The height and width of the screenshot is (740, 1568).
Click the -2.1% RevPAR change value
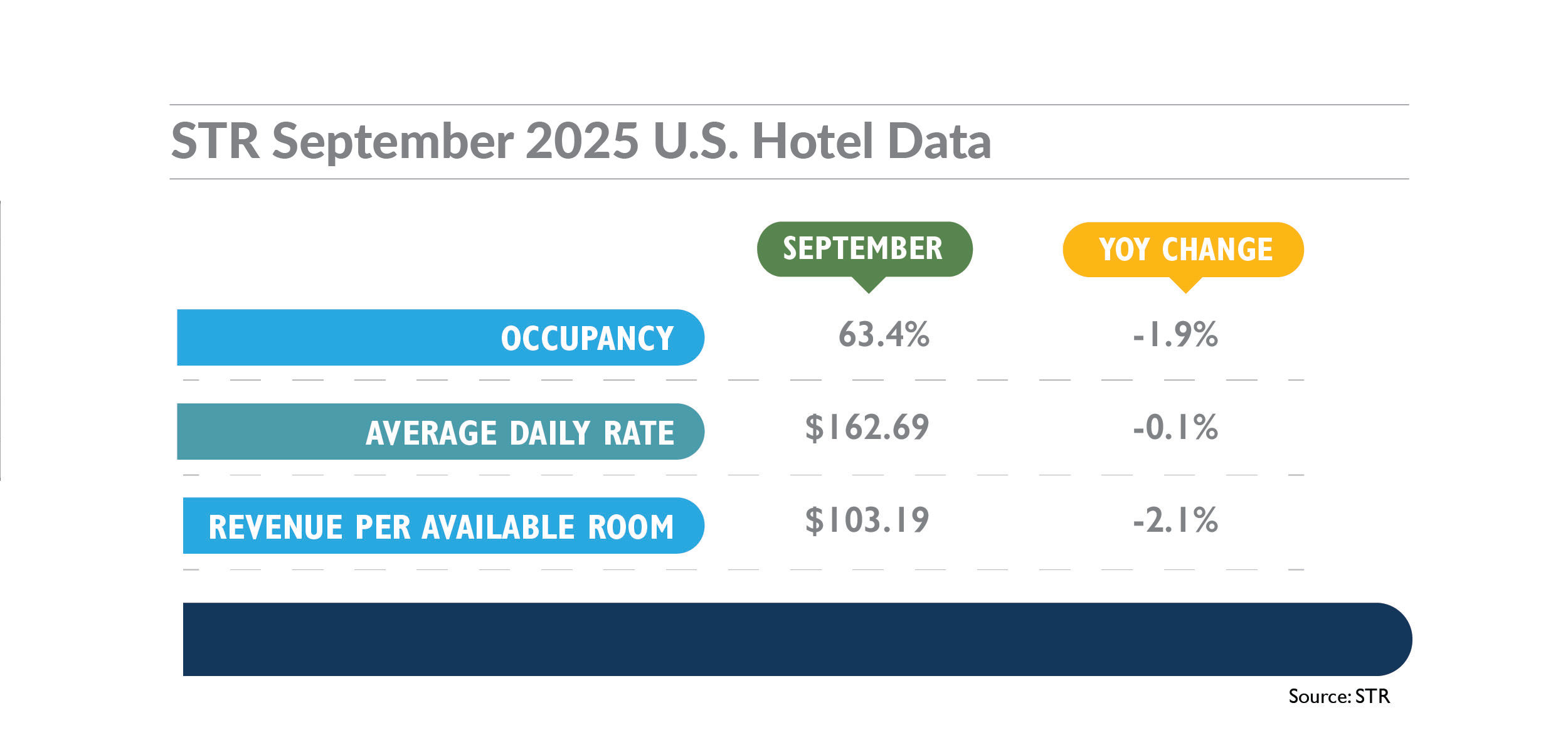(1175, 521)
